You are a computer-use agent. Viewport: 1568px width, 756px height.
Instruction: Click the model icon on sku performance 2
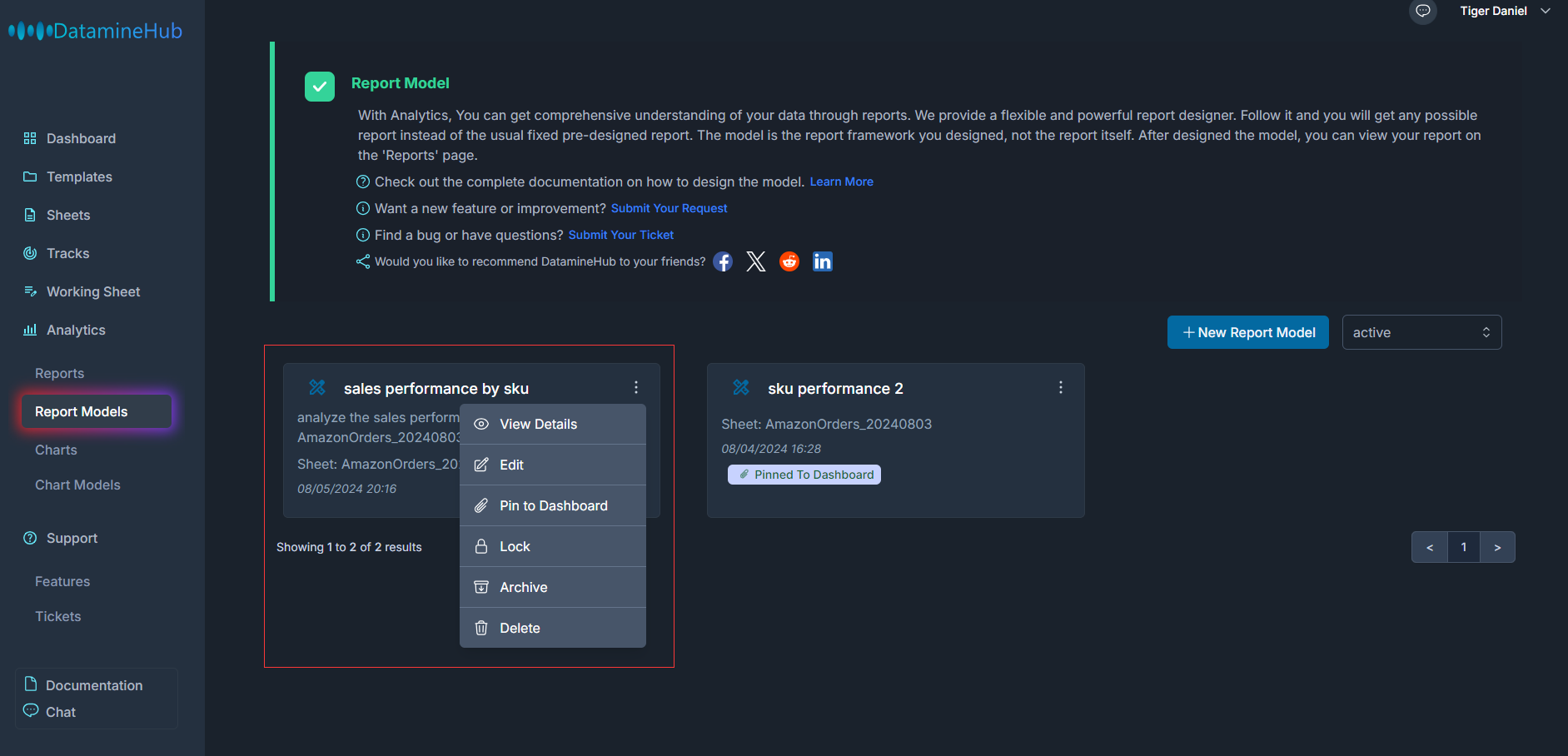pos(741,387)
